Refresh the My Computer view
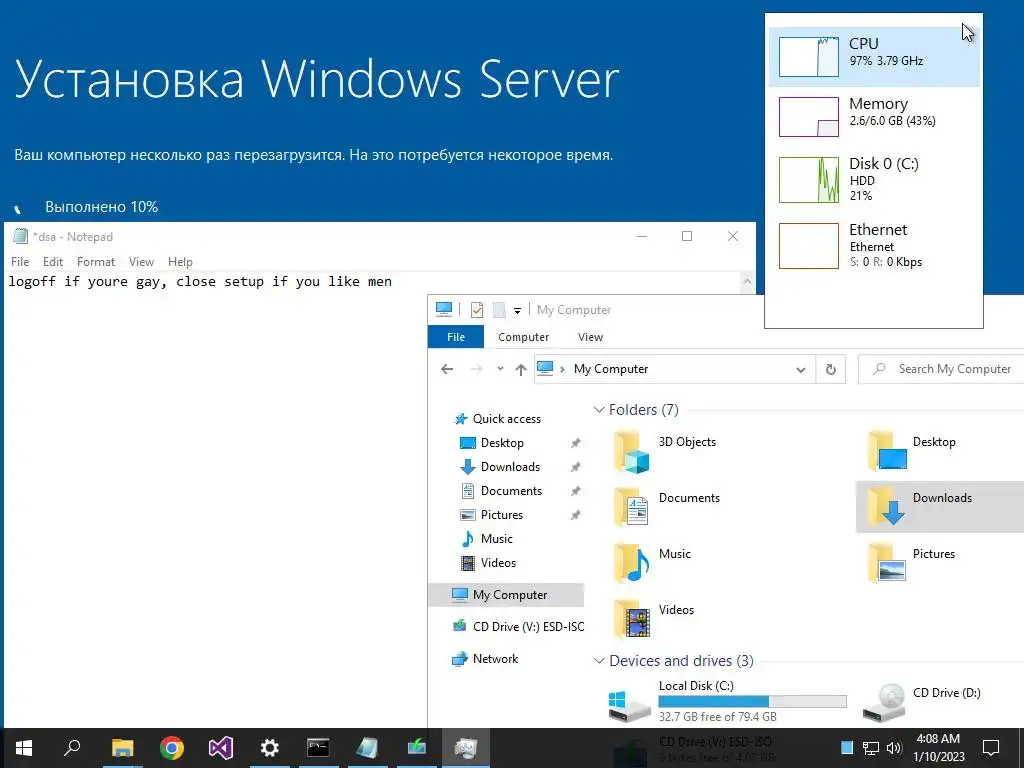This screenshot has height=768, width=1024. (831, 369)
